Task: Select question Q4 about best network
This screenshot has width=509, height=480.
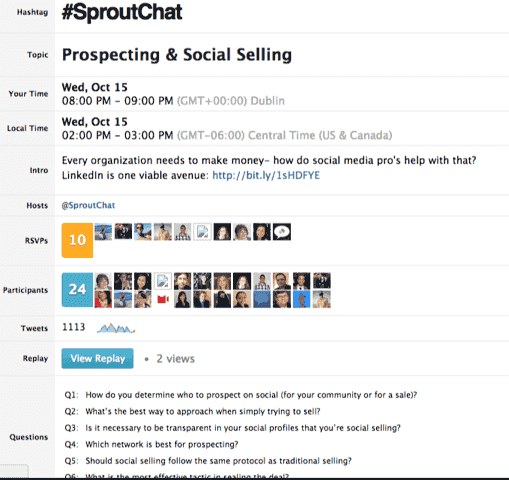Action: 151,444
